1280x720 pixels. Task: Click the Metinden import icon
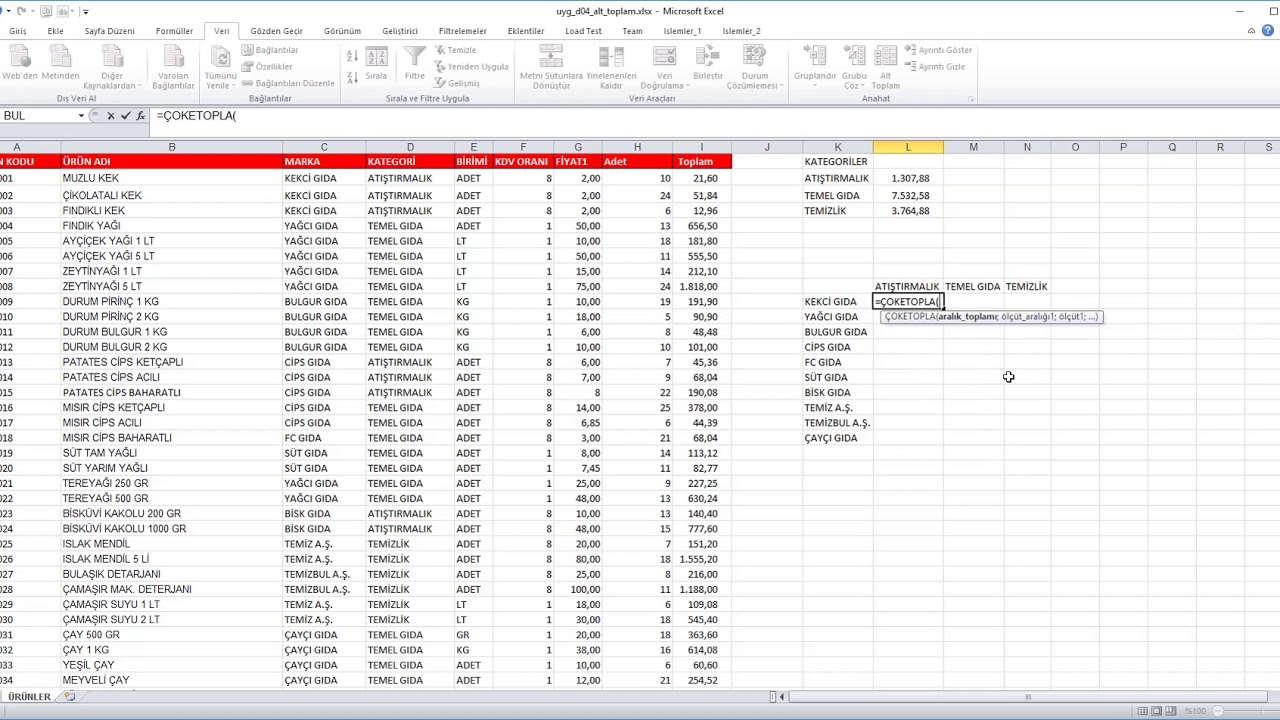coord(60,63)
